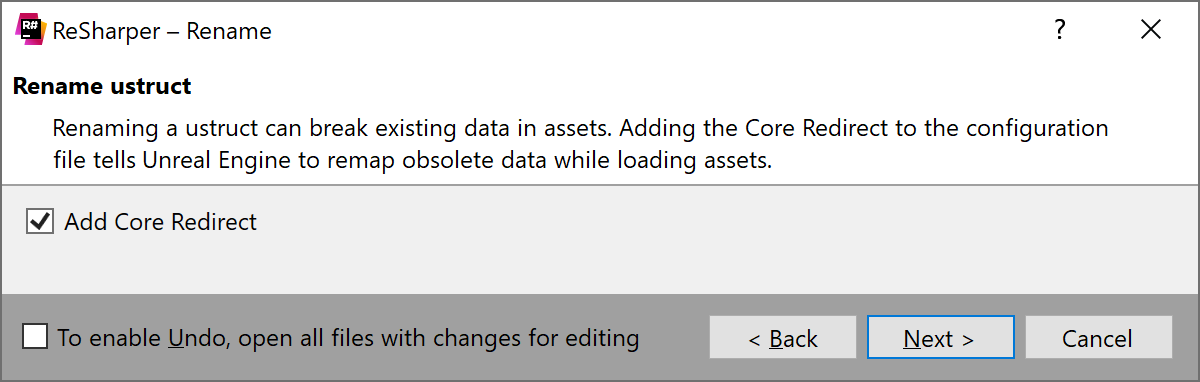
Task: Uncheck the Add Core Redirect checkbox
Action: (40, 222)
